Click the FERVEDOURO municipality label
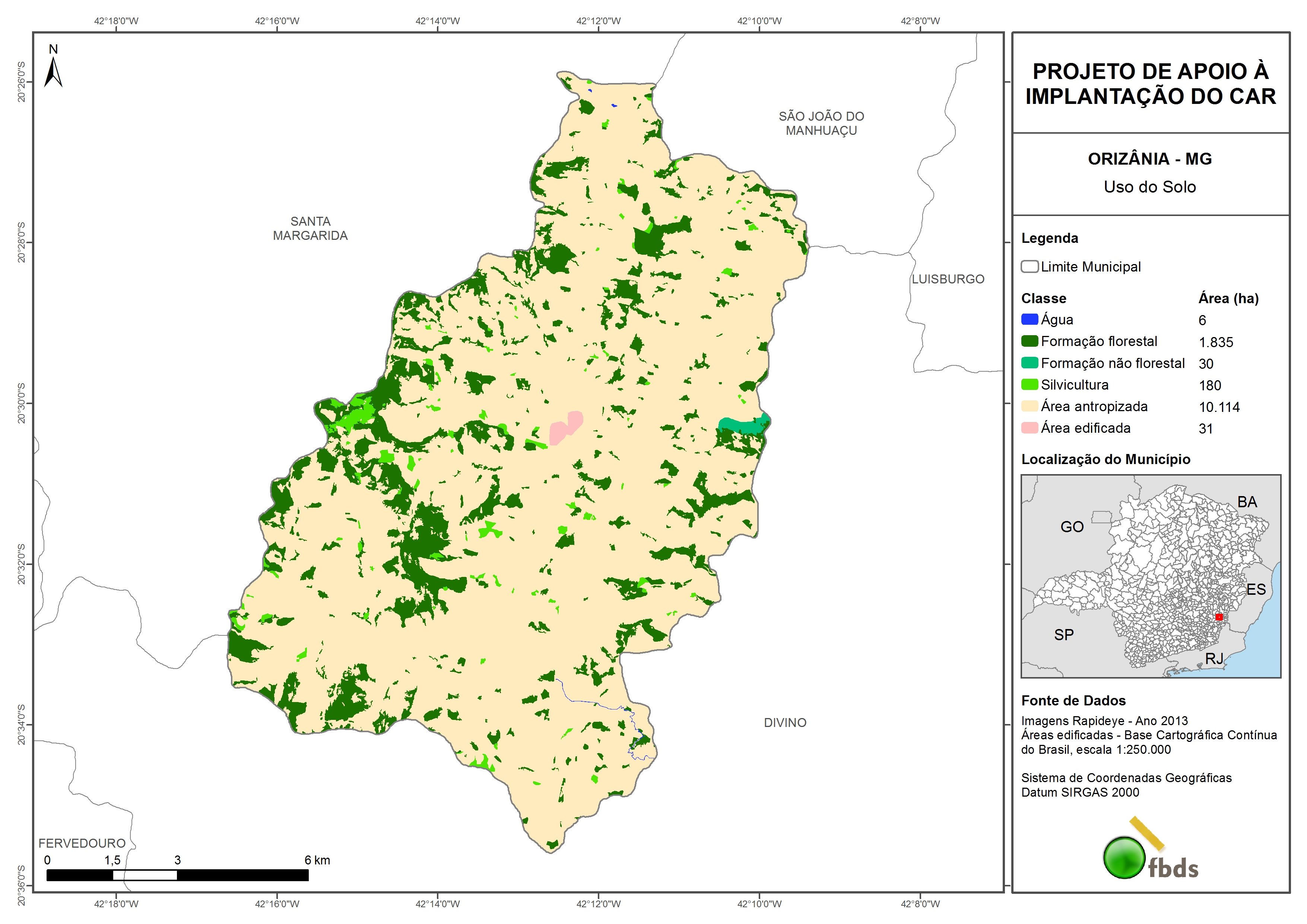The width and height of the screenshot is (1307, 924). tap(82, 843)
